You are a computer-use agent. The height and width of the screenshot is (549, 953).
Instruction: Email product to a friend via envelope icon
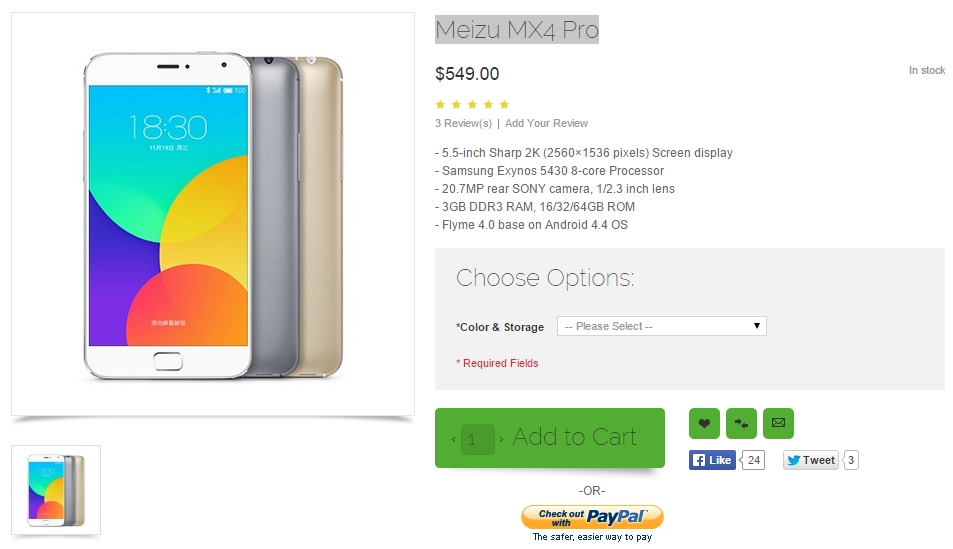[x=778, y=423]
